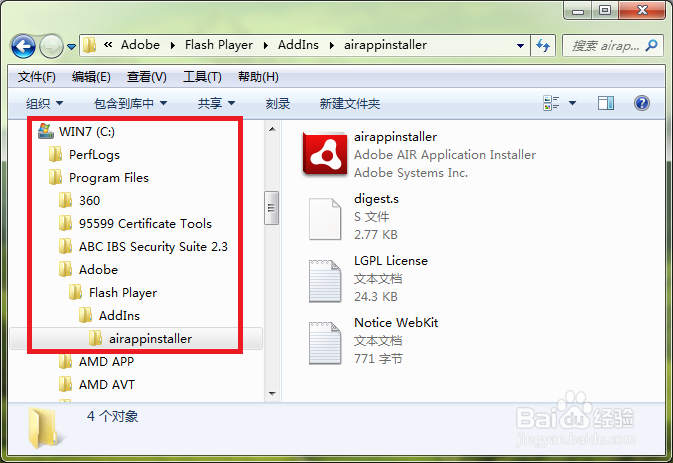673x463 pixels.
Task: Select the airappinstaller file name
Action: [x=395, y=137]
